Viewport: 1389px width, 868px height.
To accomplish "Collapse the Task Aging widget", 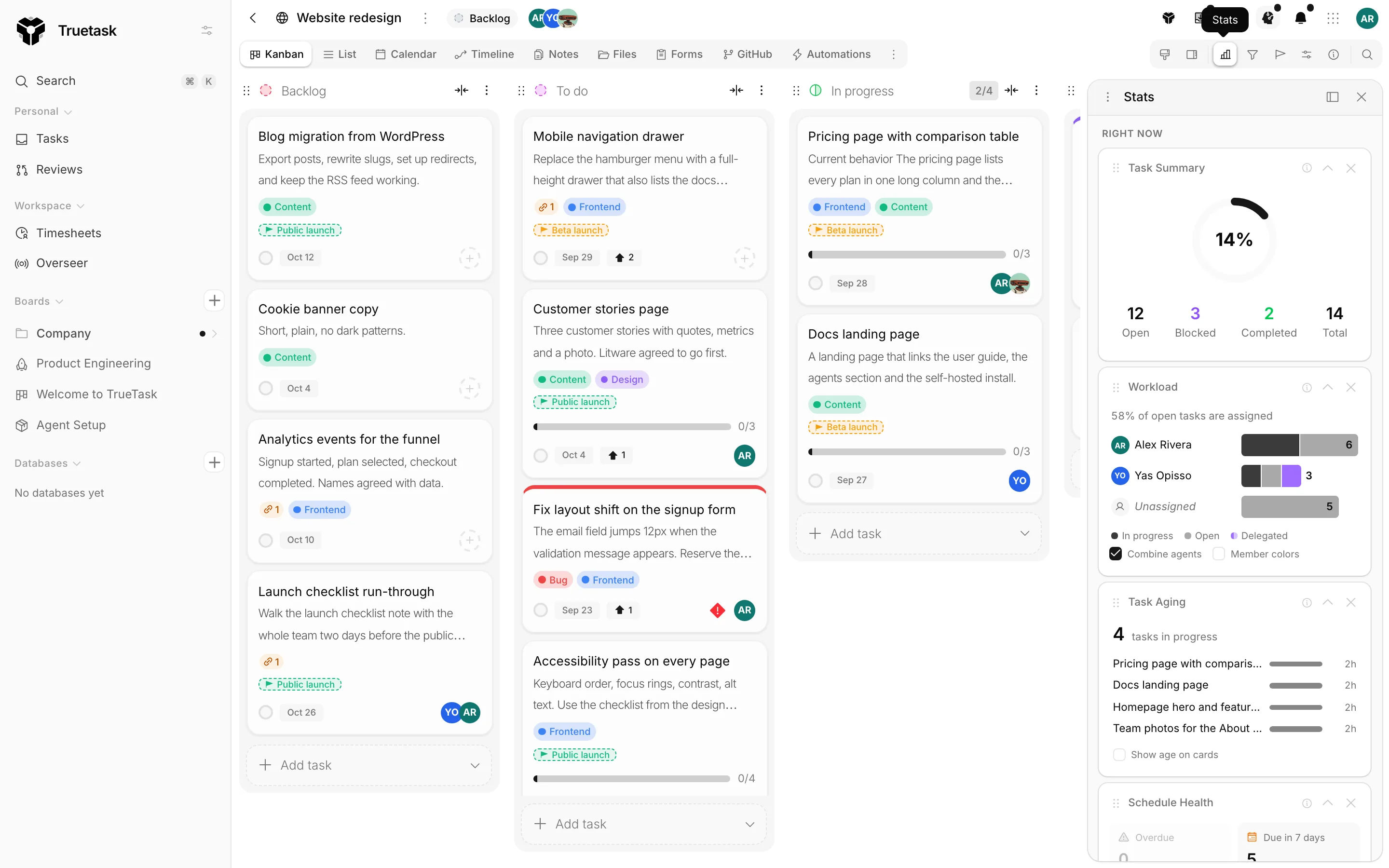I will pyautogui.click(x=1328, y=602).
